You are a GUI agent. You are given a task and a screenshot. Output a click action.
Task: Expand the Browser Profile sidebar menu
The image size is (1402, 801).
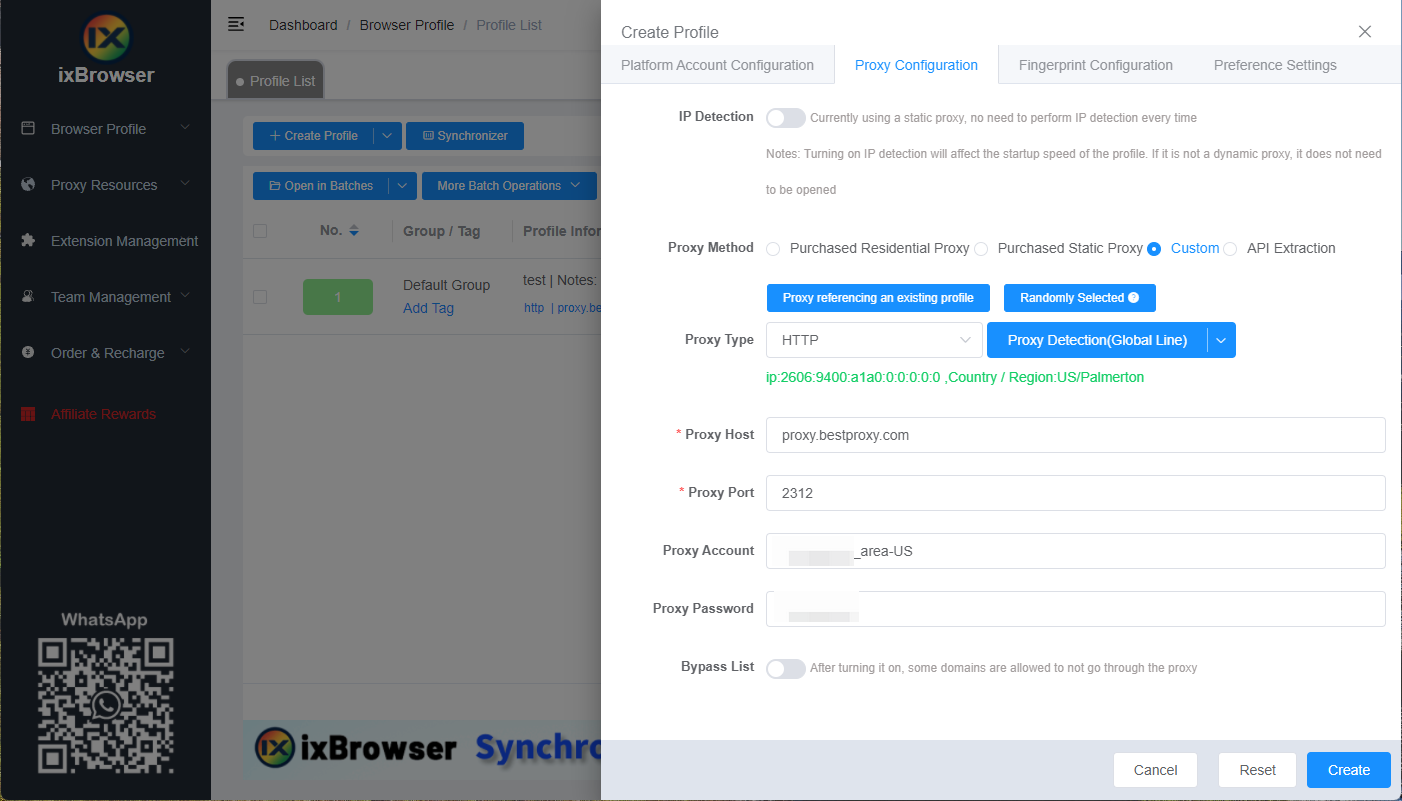tap(185, 128)
